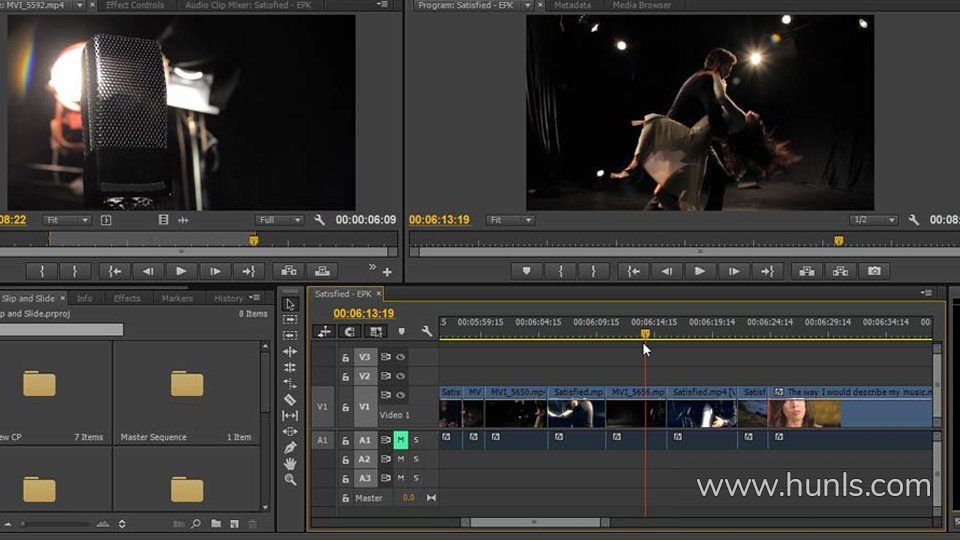This screenshot has height=540, width=960.
Task: Step back one frame in Program monitor
Action: (667, 271)
